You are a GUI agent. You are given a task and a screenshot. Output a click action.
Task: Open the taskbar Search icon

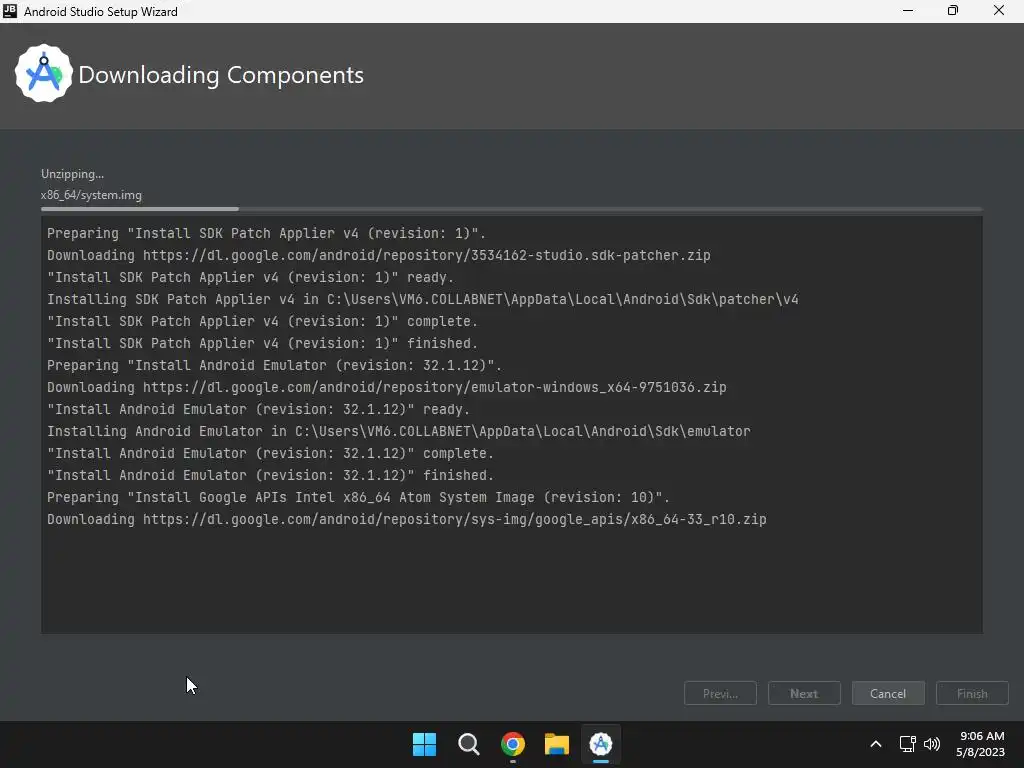click(x=468, y=744)
